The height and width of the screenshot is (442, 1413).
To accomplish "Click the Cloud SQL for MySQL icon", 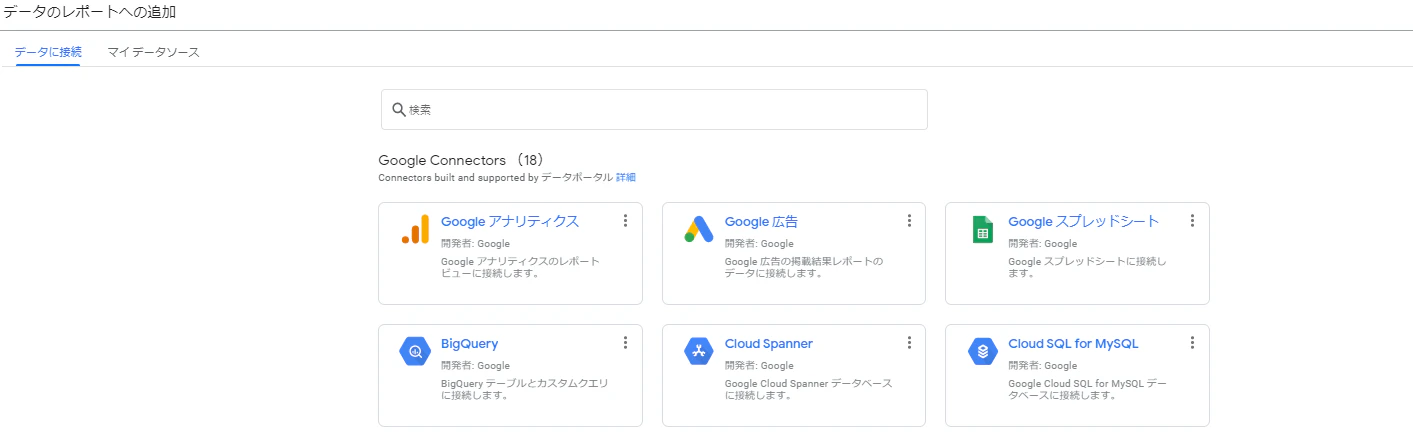I will (982, 351).
